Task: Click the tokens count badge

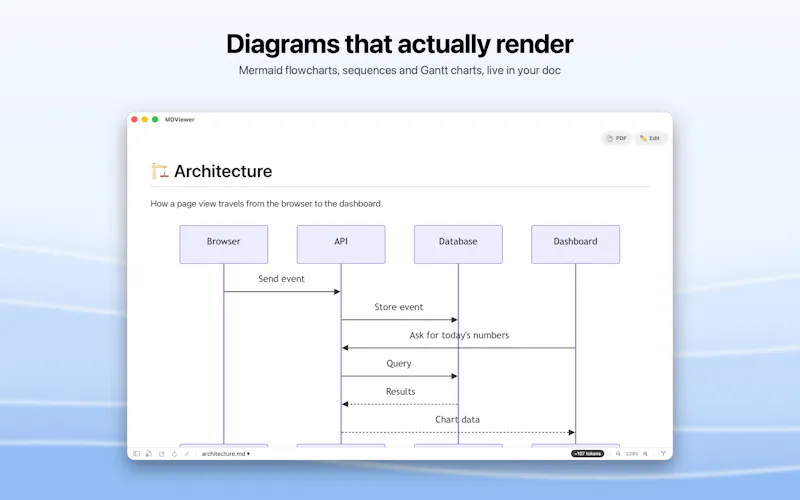Action: [x=587, y=454]
